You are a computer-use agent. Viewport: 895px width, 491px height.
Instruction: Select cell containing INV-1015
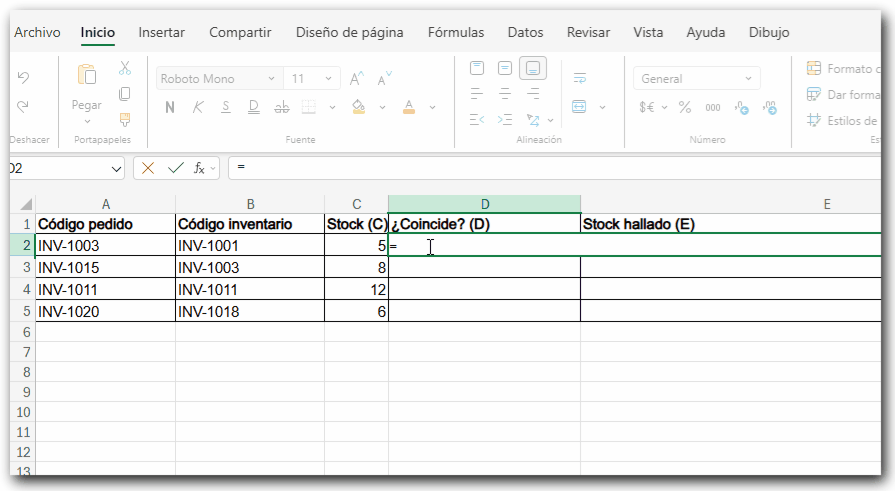(x=105, y=267)
